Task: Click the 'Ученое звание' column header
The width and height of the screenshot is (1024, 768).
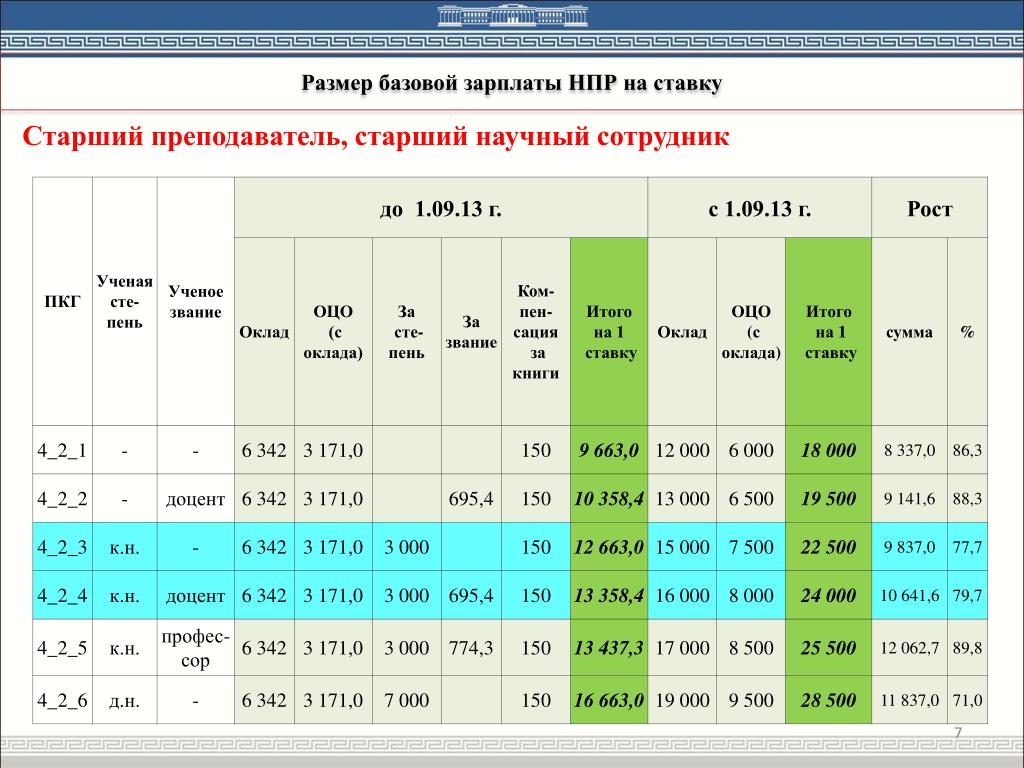Action: click(196, 302)
